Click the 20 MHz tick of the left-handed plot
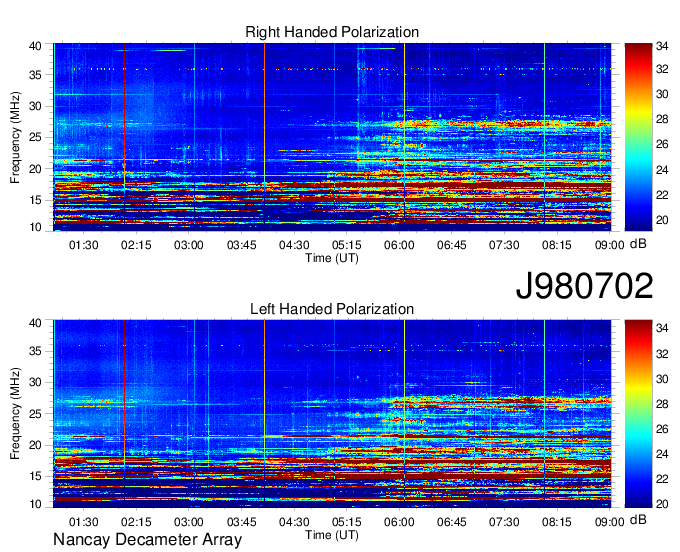This screenshot has width=680, height=552. pyautogui.click(x=35, y=445)
